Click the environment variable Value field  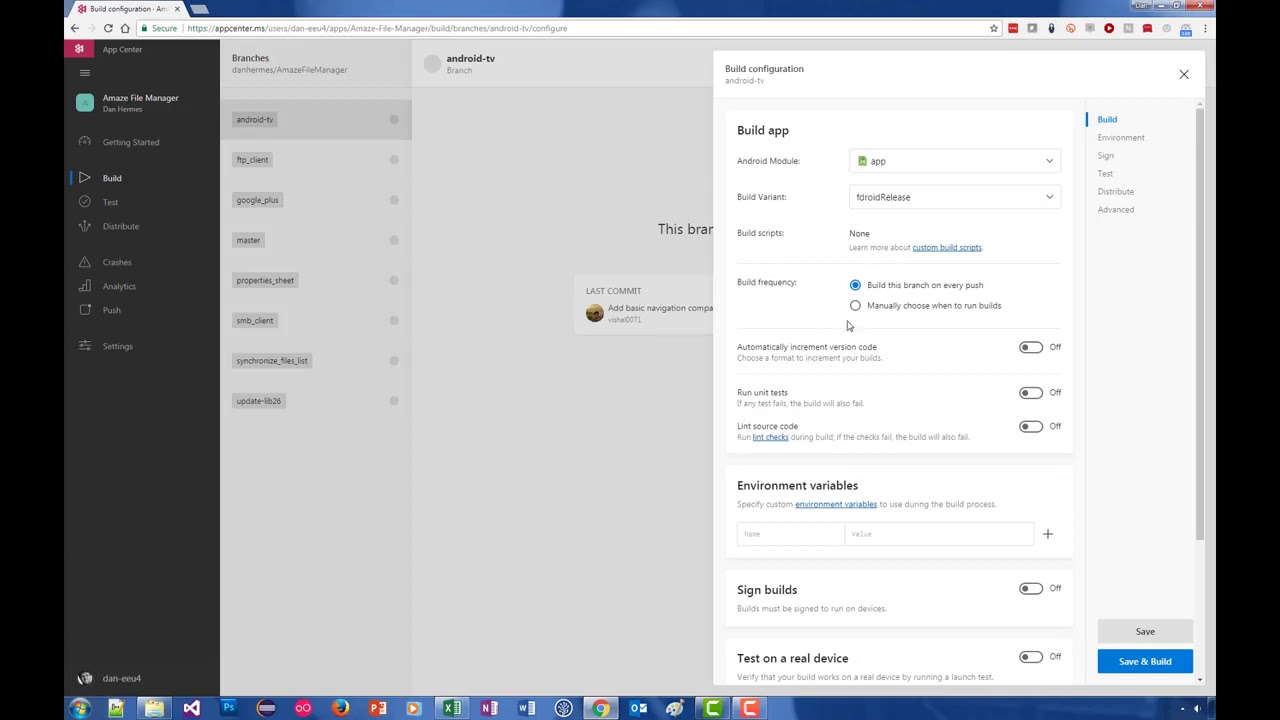pos(939,534)
